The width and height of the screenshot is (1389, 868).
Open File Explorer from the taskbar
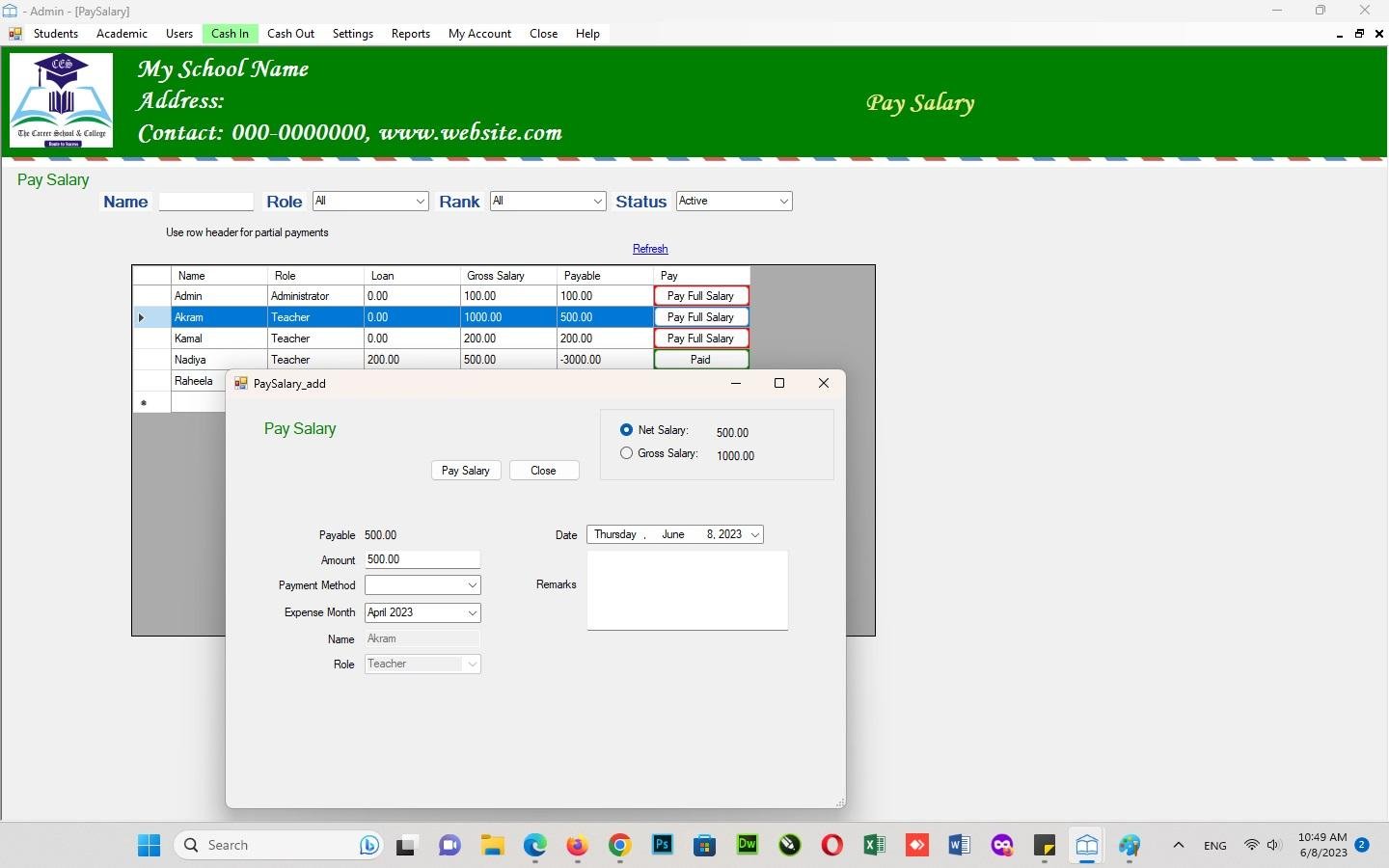coord(492,846)
